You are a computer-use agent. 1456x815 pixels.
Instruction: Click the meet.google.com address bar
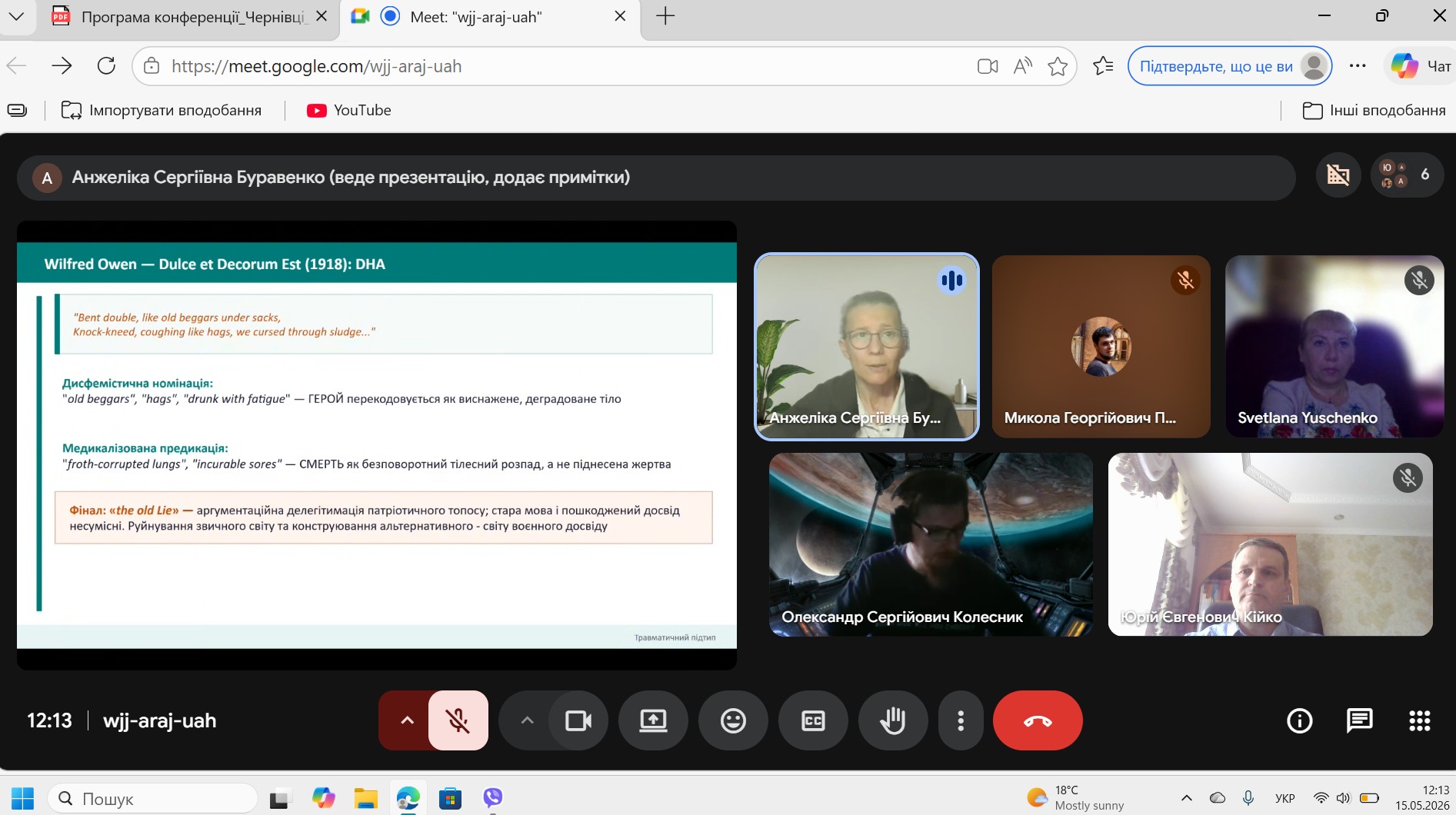(554, 66)
